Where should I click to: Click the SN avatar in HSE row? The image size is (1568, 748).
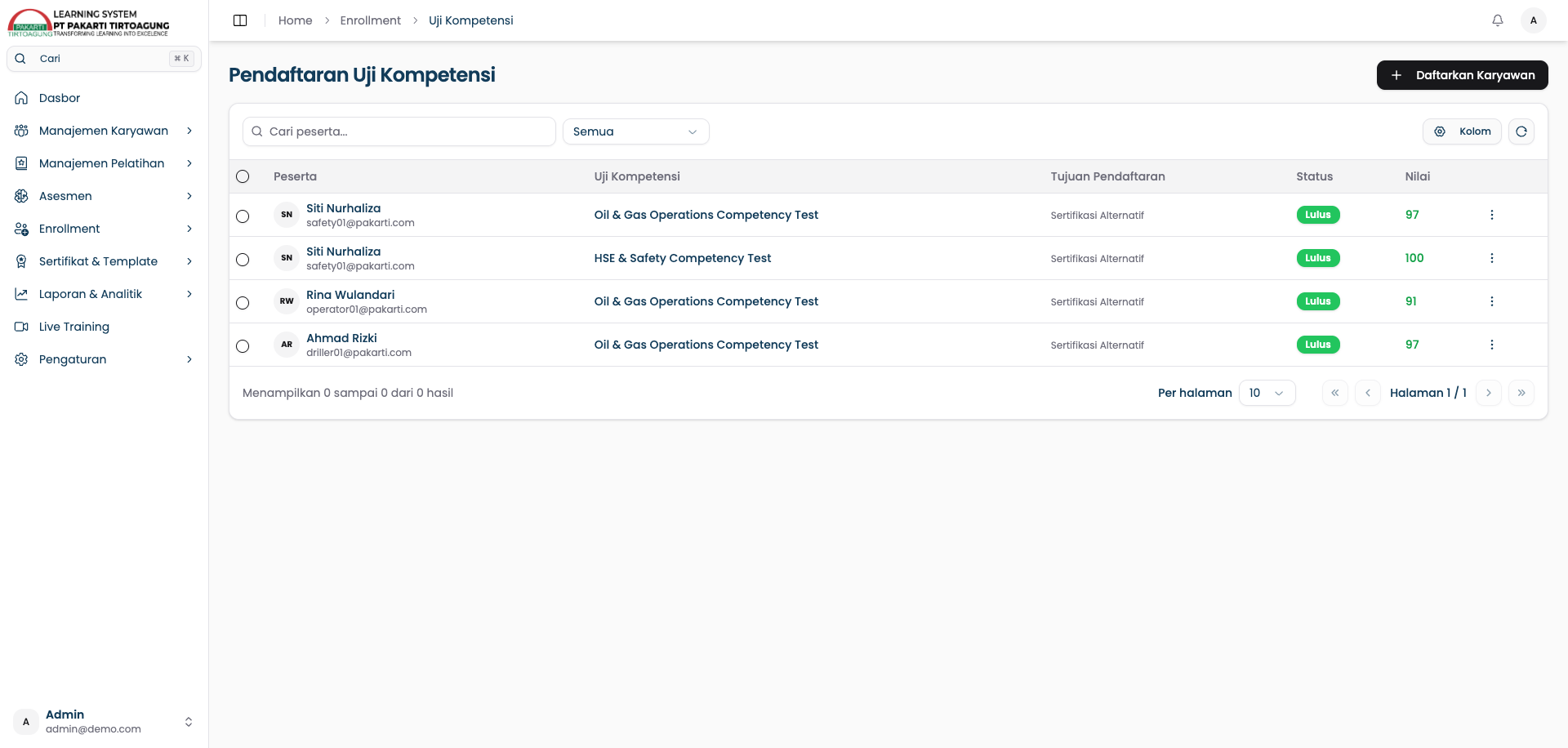coord(287,258)
